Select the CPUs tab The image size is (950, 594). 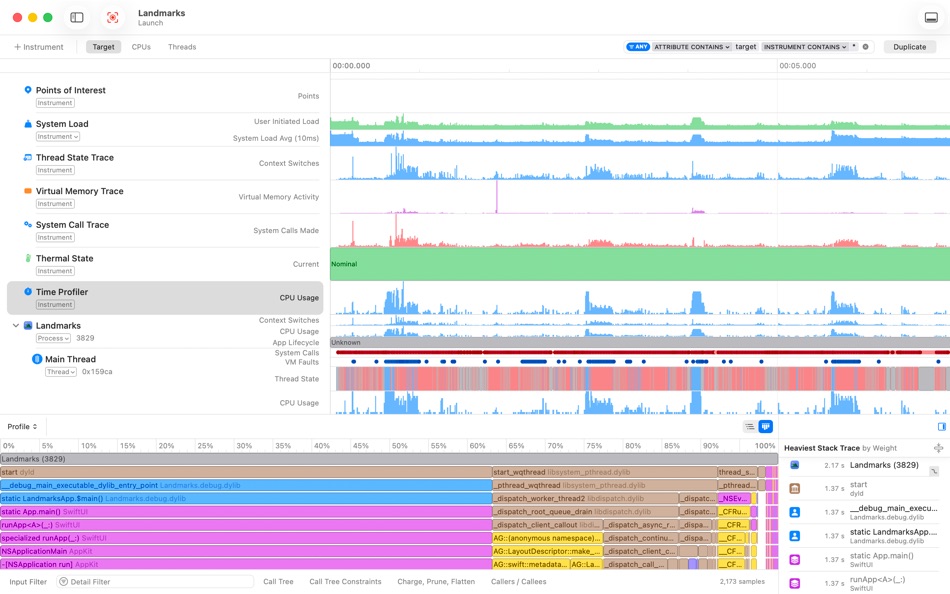pyautogui.click(x=141, y=47)
